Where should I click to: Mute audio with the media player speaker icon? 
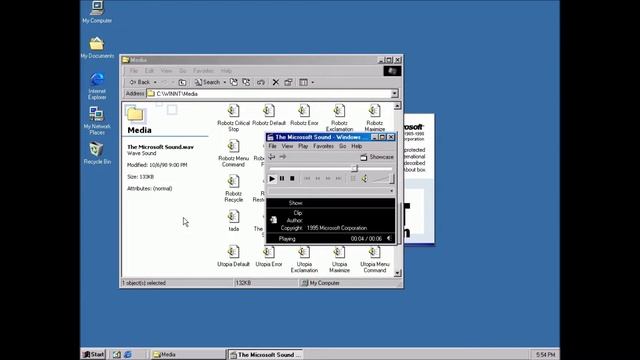pyautogui.click(x=364, y=179)
